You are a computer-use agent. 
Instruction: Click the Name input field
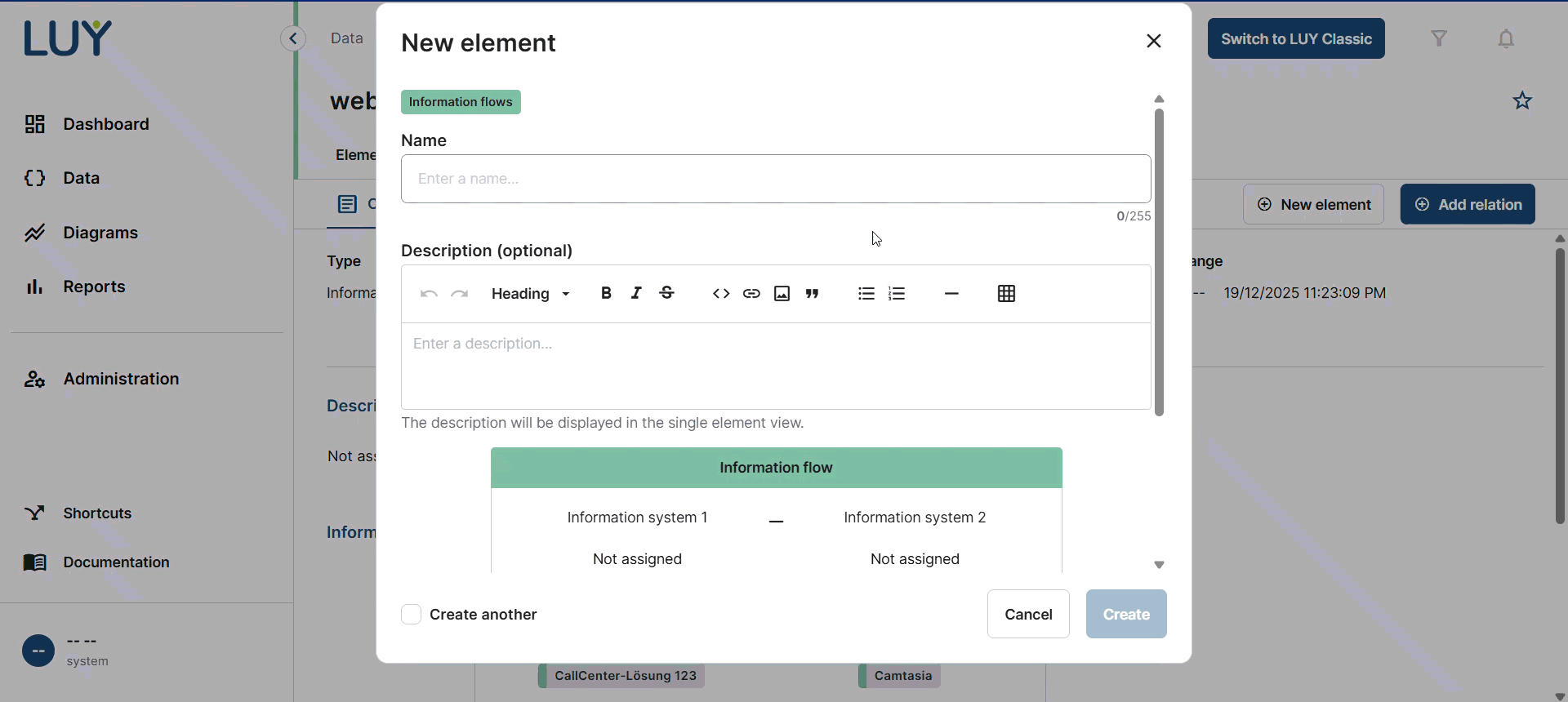776,179
